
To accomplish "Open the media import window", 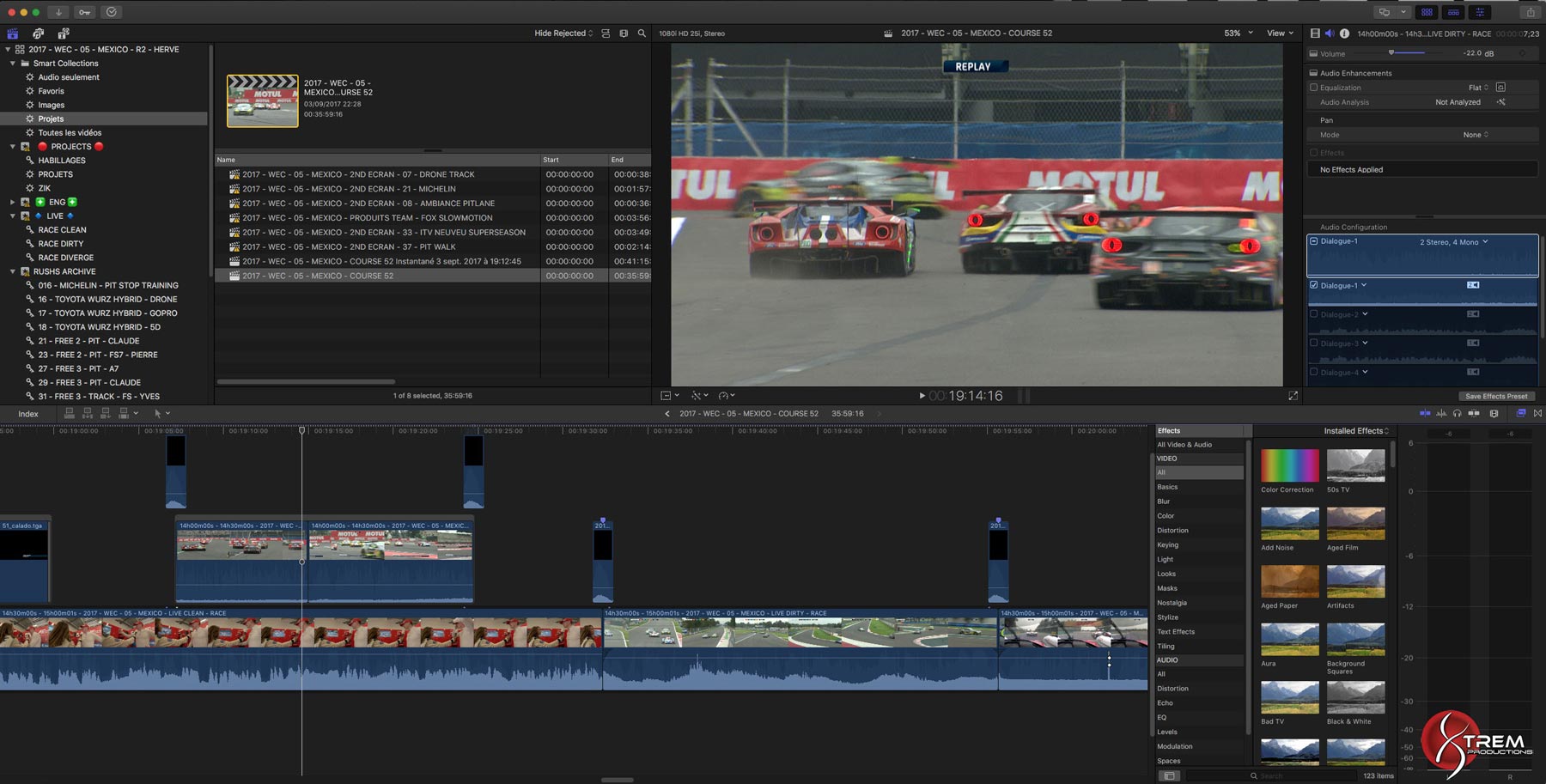I will click(x=58, y=12).
